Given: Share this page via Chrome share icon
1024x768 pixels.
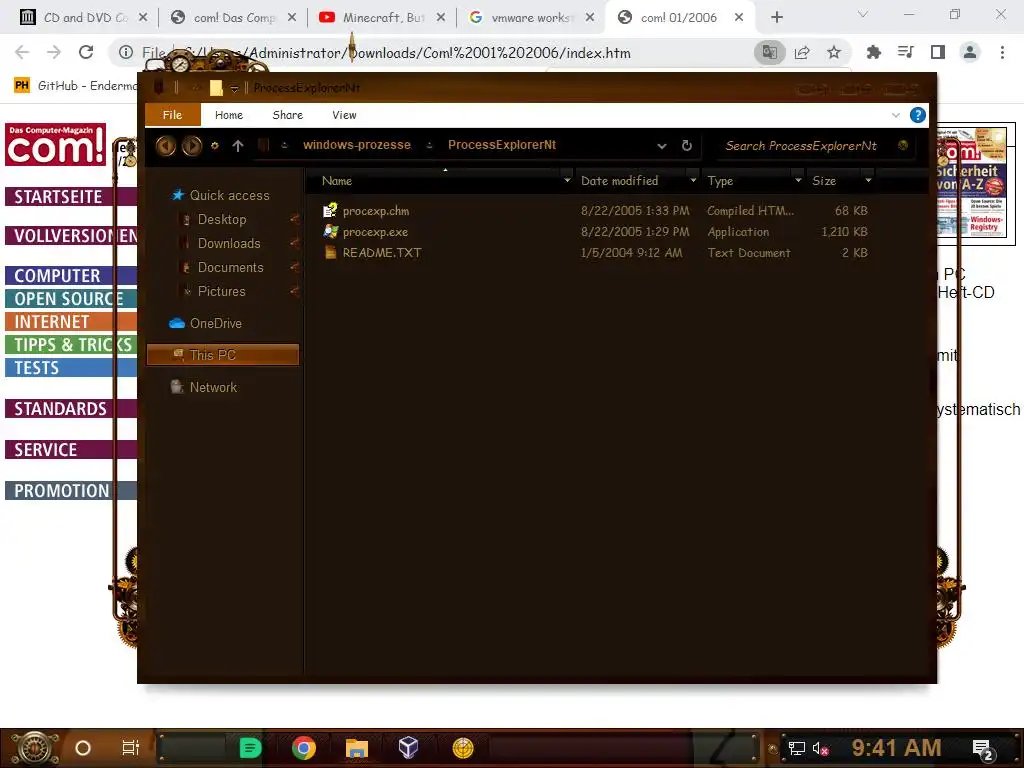Looking at the screenshot, I should (x=802, y=52).
